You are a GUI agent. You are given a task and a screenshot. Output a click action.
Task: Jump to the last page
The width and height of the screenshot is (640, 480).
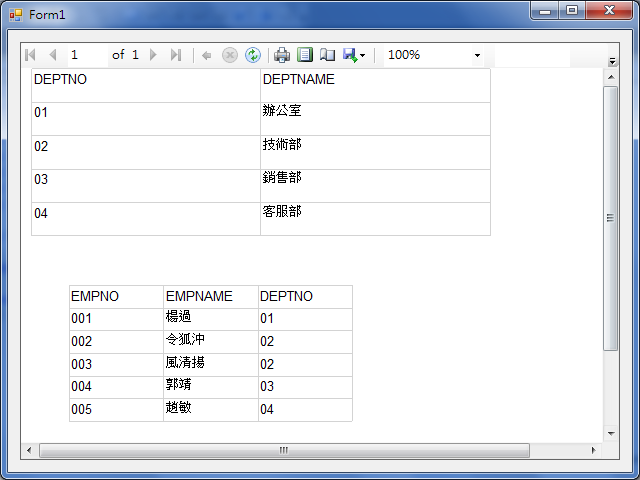tap(176, 55)
